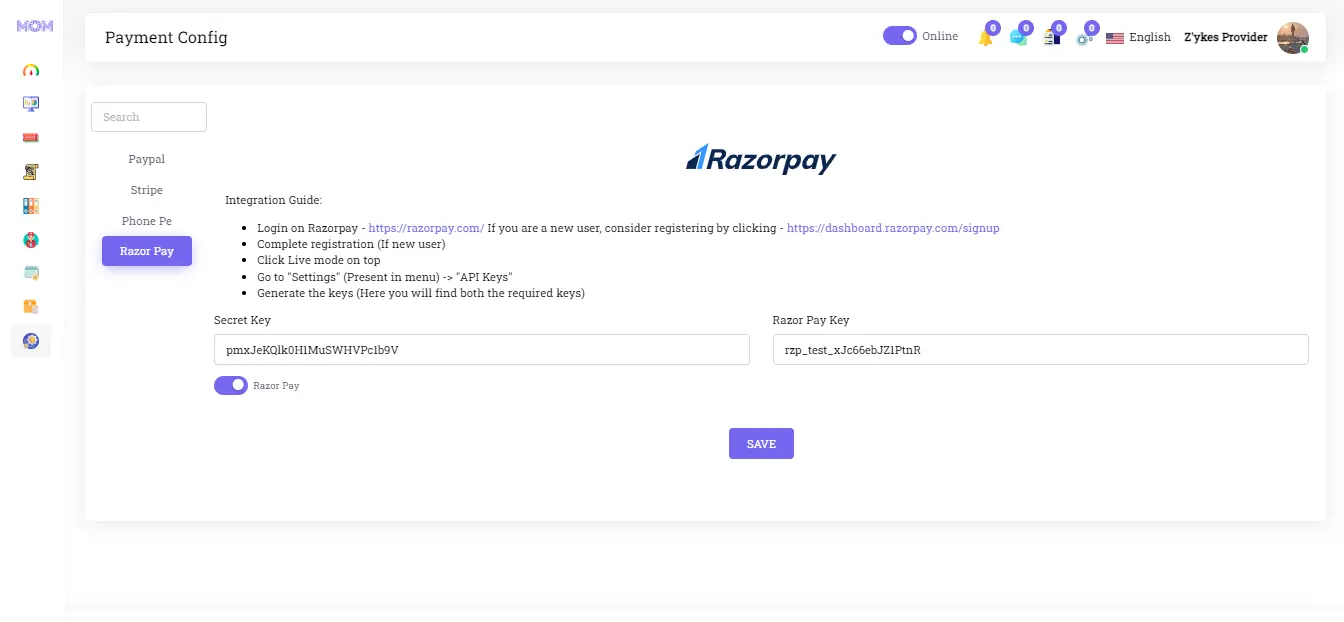Open the dashboard.razorpay.com/signup link
The width and height of the screenshot is (1344, 622).
click(893, 228)
